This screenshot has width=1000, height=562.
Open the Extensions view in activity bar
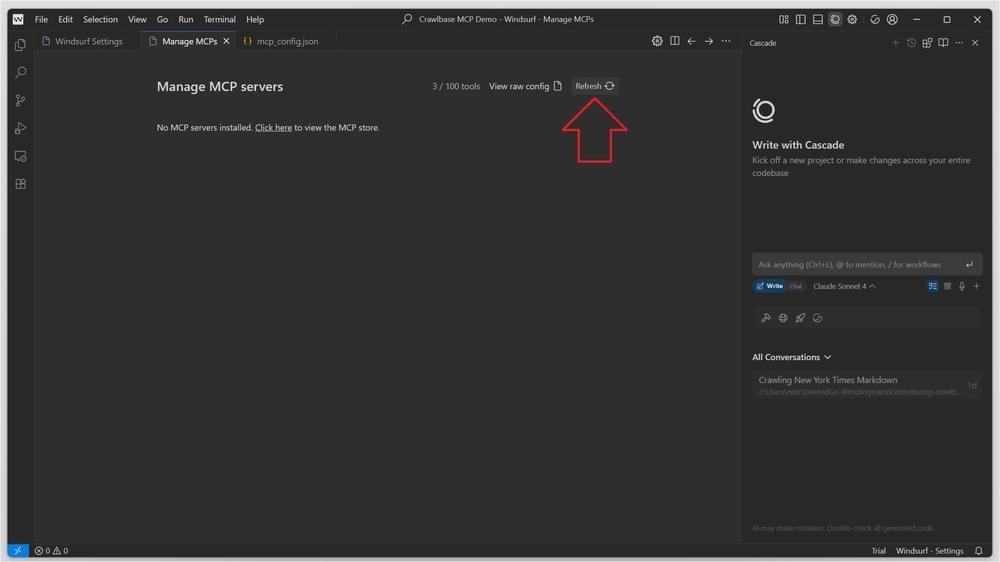[x=20, y=184]
